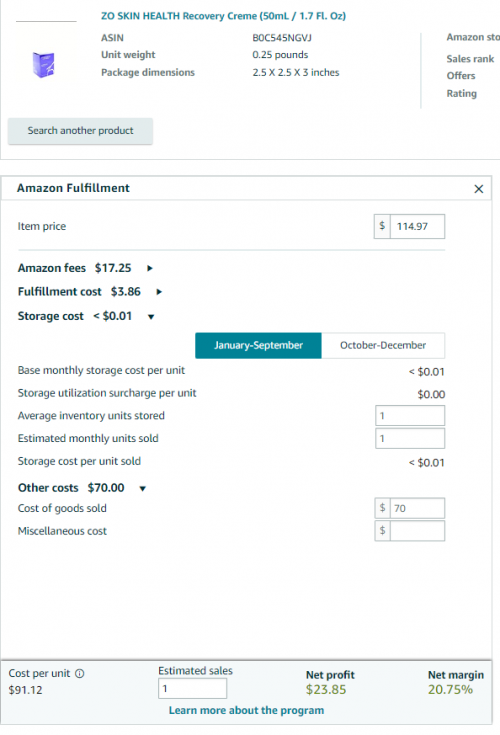Image resolution: width=500 pixels, height=735 pixels.
Task: Expand the Fulfillment cost details arrow
Action: (159, 292)
